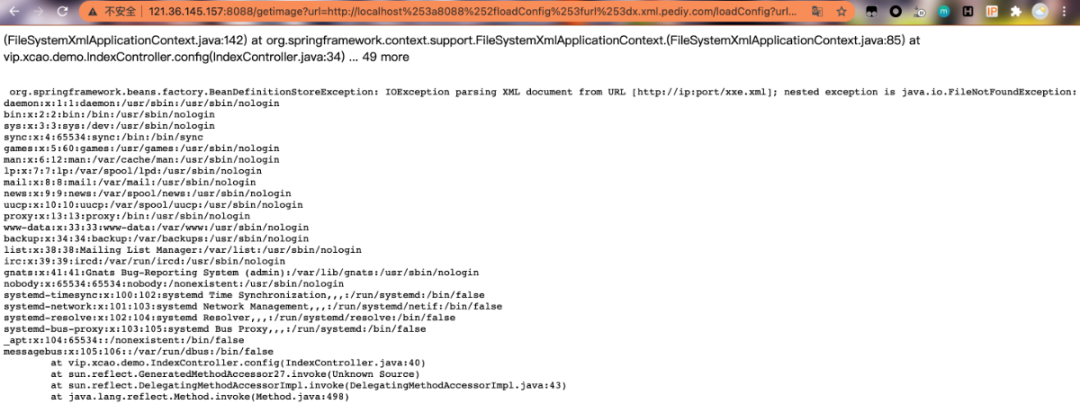Click the mail:x:8:8 passwd line
1080x404 pixels.
tap(129, 182)
